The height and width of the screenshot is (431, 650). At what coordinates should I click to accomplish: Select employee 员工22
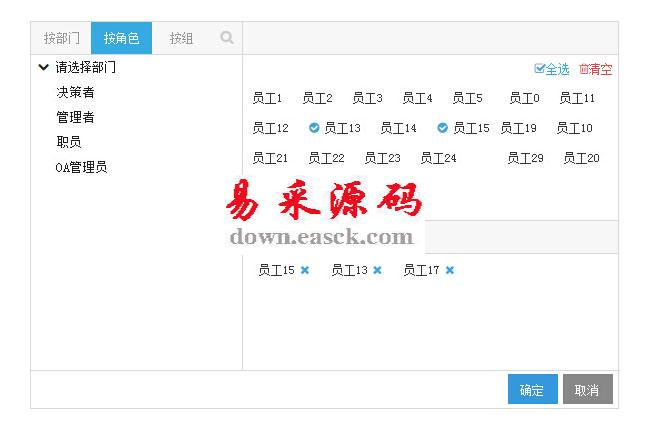click(x=327, y=158)
